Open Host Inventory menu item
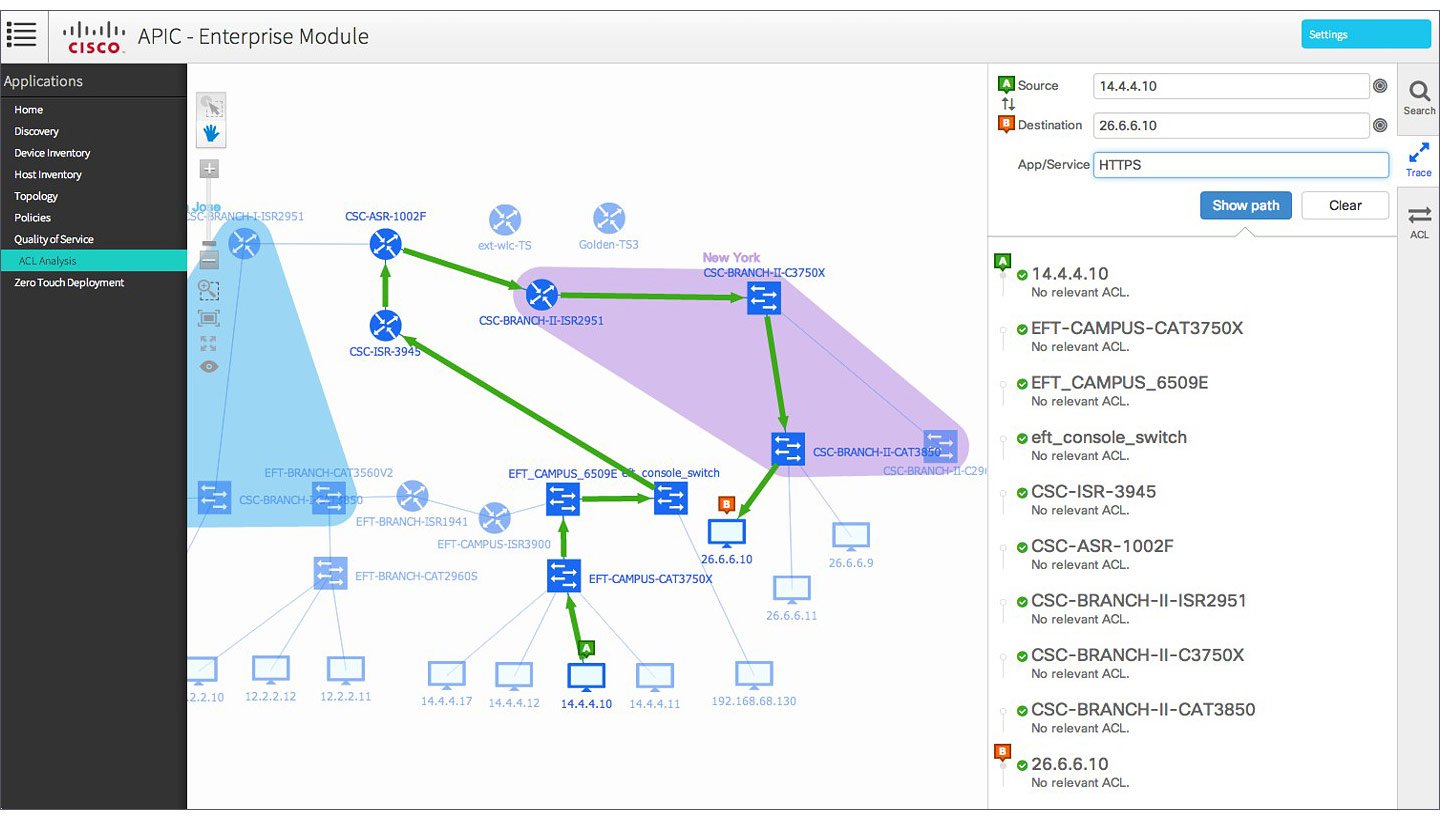The image size is (1440, 820). (x=93, y=175)
